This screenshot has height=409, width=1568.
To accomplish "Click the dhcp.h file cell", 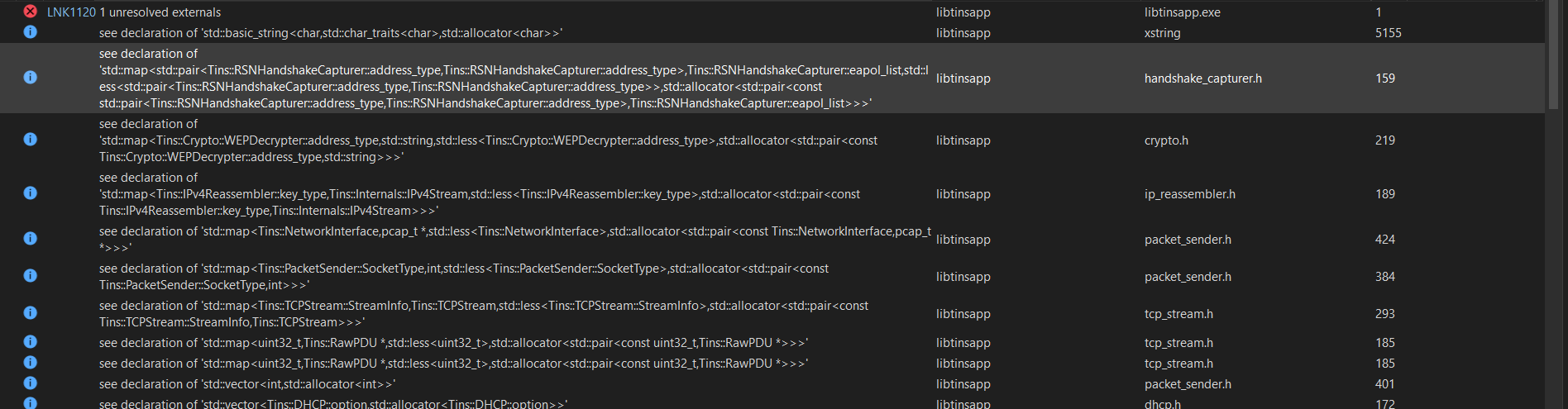I will pos(1162,404).
